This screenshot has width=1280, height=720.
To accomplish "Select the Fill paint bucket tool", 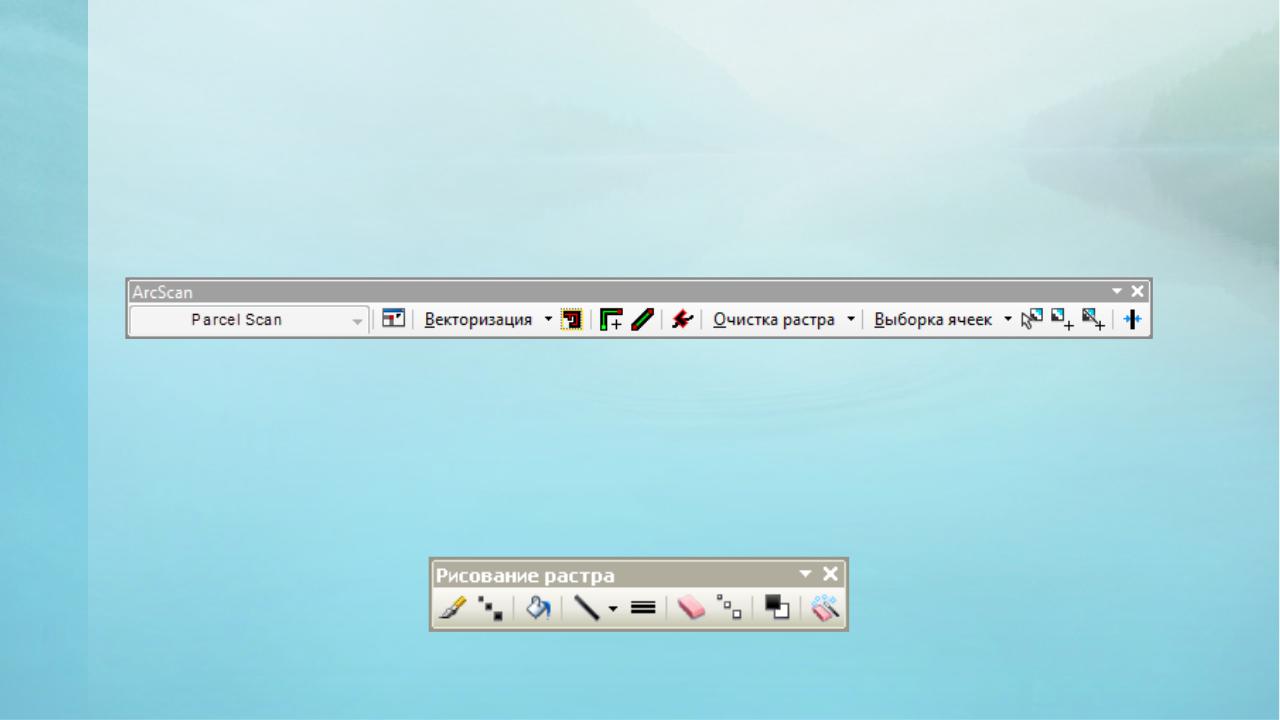I will click(x=538, y=607).
